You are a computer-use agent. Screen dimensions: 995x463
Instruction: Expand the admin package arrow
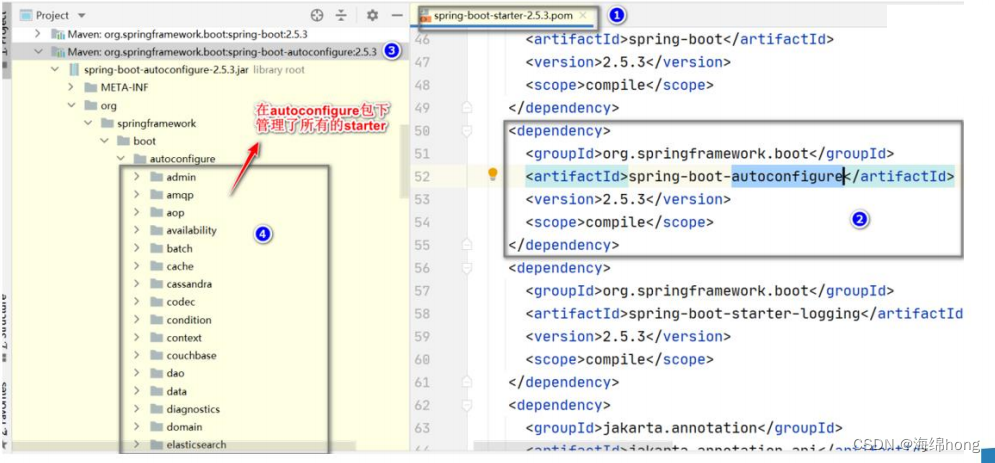click(x=136, y=177)
